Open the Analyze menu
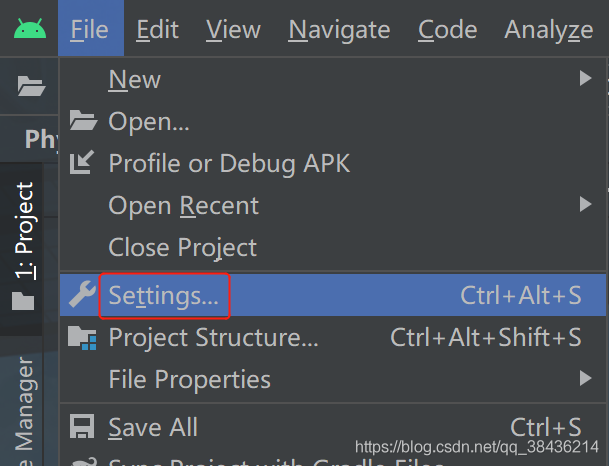Image resolution: width=609 pixels, height=466 pixels. [549, 29]
